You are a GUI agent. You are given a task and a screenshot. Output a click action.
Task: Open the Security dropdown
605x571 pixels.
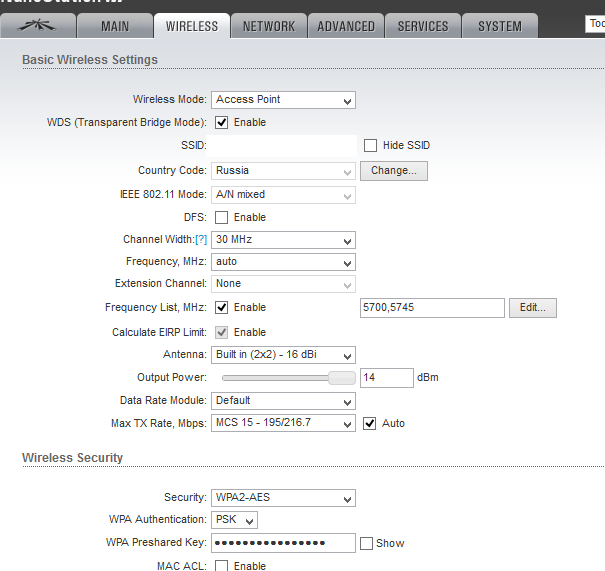click(x=283, y=498)
